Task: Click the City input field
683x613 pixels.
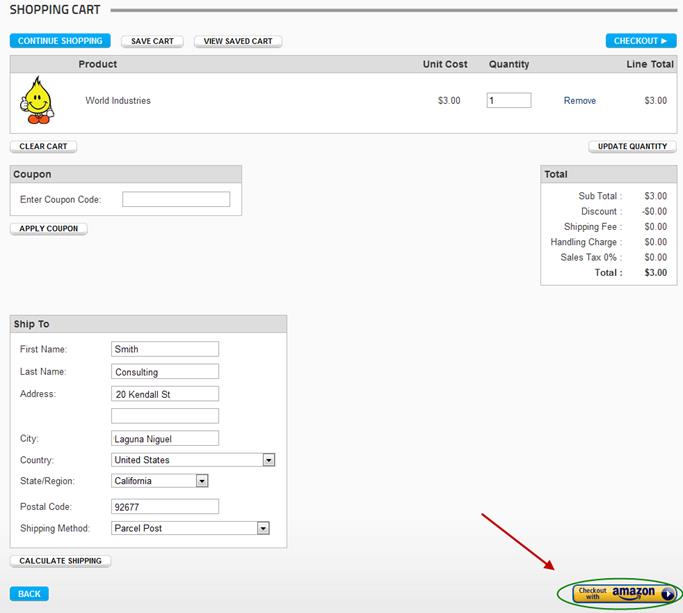Action: click(165, 438)
